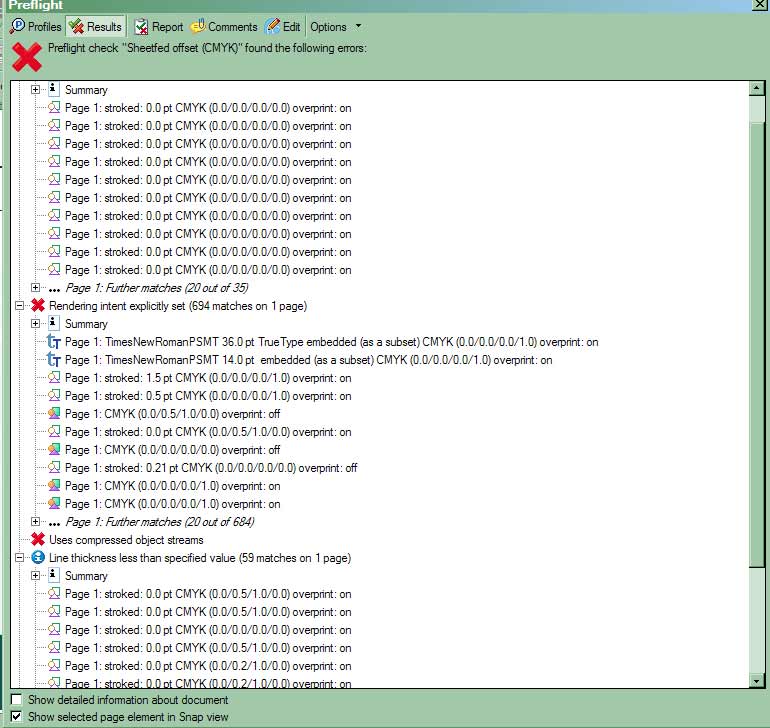Image resolution: width=770 pixels, height=728 pixels.
Task: Uncheck 'Show selected page element in Snap view'
Action: [16, 717]
